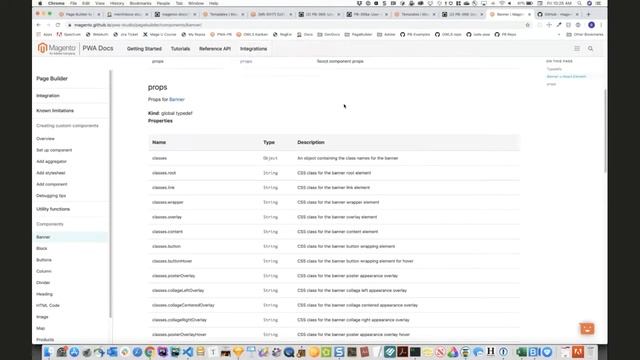Screen dimensions: 640x360
Task: Open Utility functions in the sidebar
Action: [53, 209]
